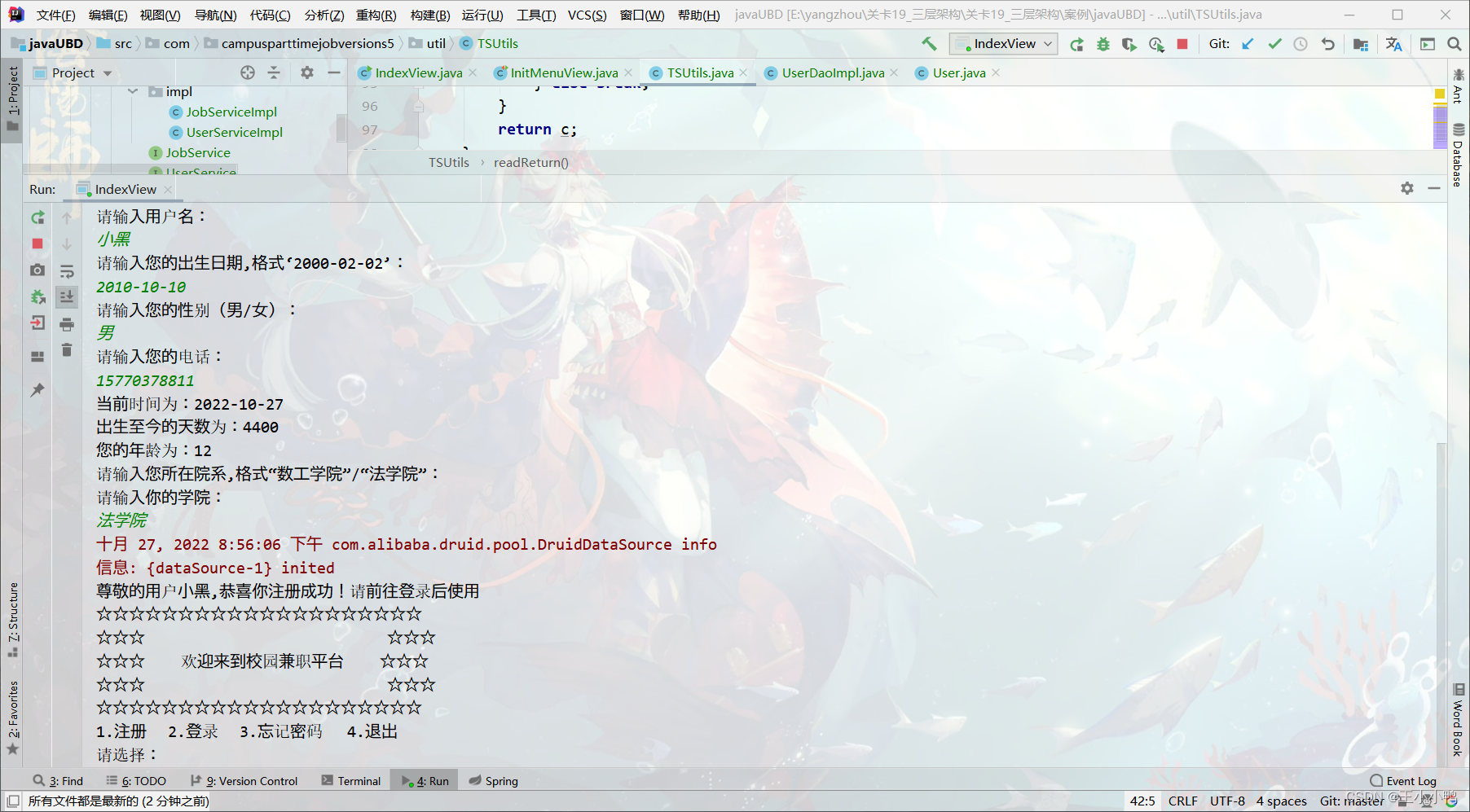
Task: Open Project Structure icon in toolbar
Action: click(1361, 44)
